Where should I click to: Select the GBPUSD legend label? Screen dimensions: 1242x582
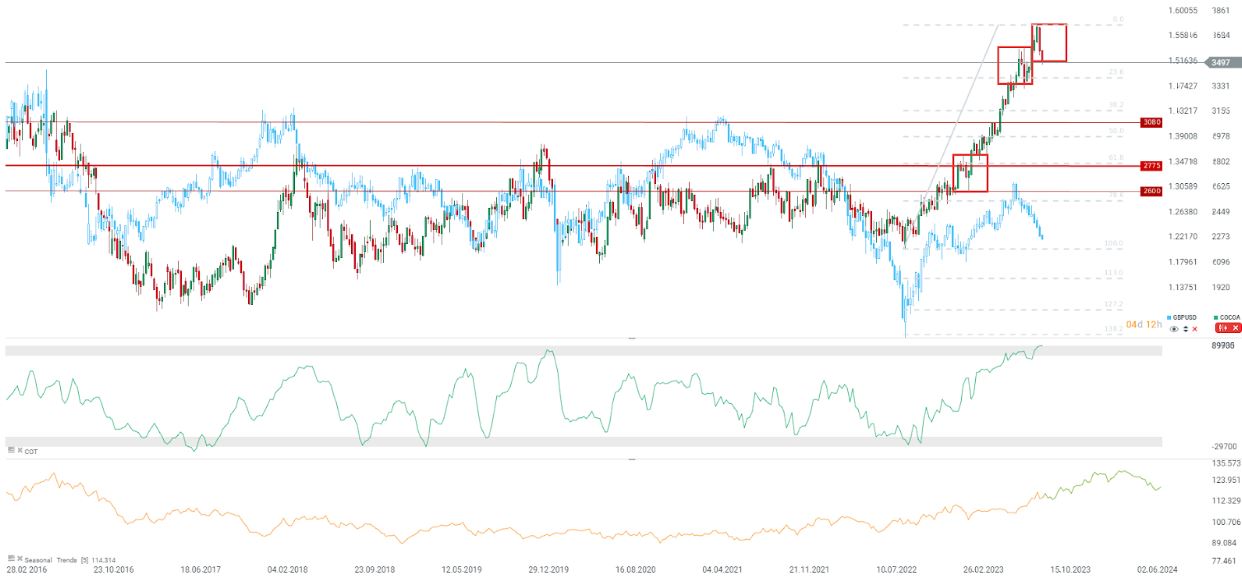point(1184,317)
